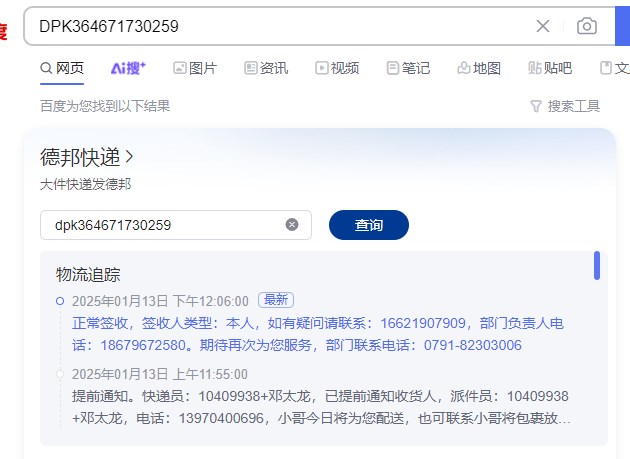630x459 pixels.
Task: Open the 地图 tab
Action: [479, 68]
